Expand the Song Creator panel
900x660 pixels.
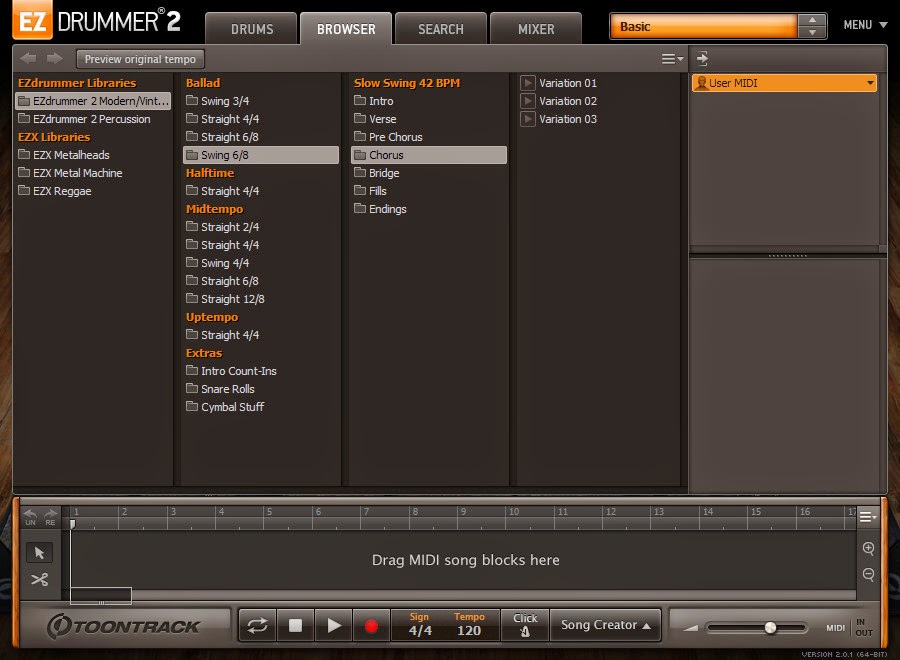click(x=605, y=625)
